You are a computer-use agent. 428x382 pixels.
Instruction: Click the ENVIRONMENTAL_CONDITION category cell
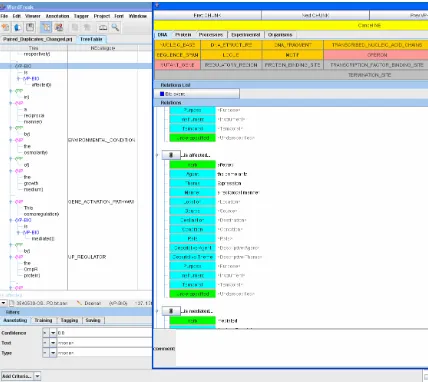102,140
